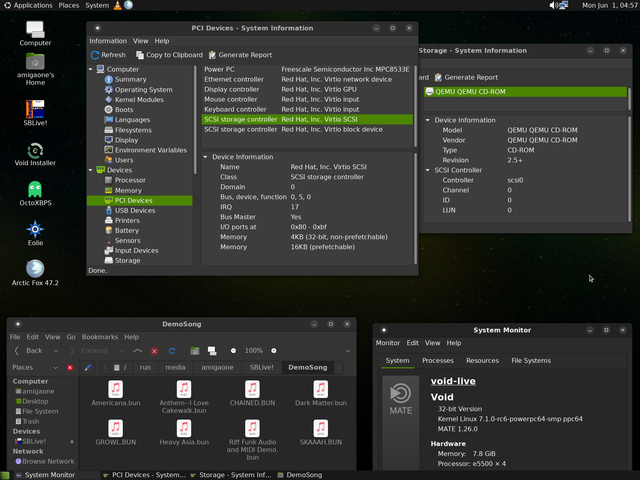This screenshot has height=480, width=640.
Task: Click the SBLive! path bar button
Action: pyautogui.click(x=261, y=367)
